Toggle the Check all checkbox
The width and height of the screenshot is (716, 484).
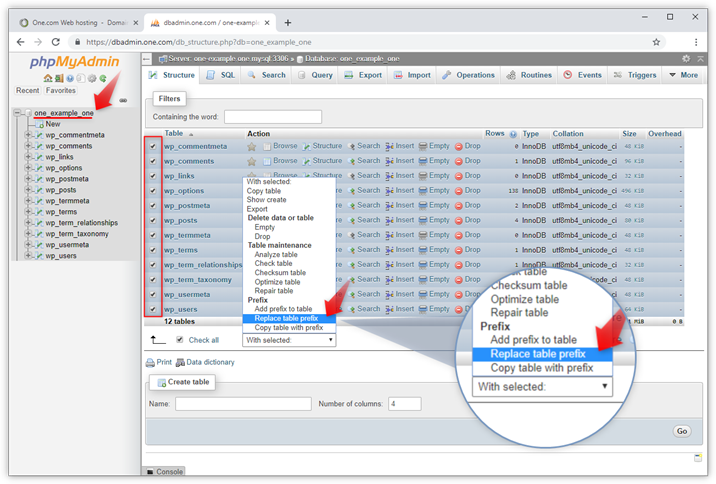(180, 340)
